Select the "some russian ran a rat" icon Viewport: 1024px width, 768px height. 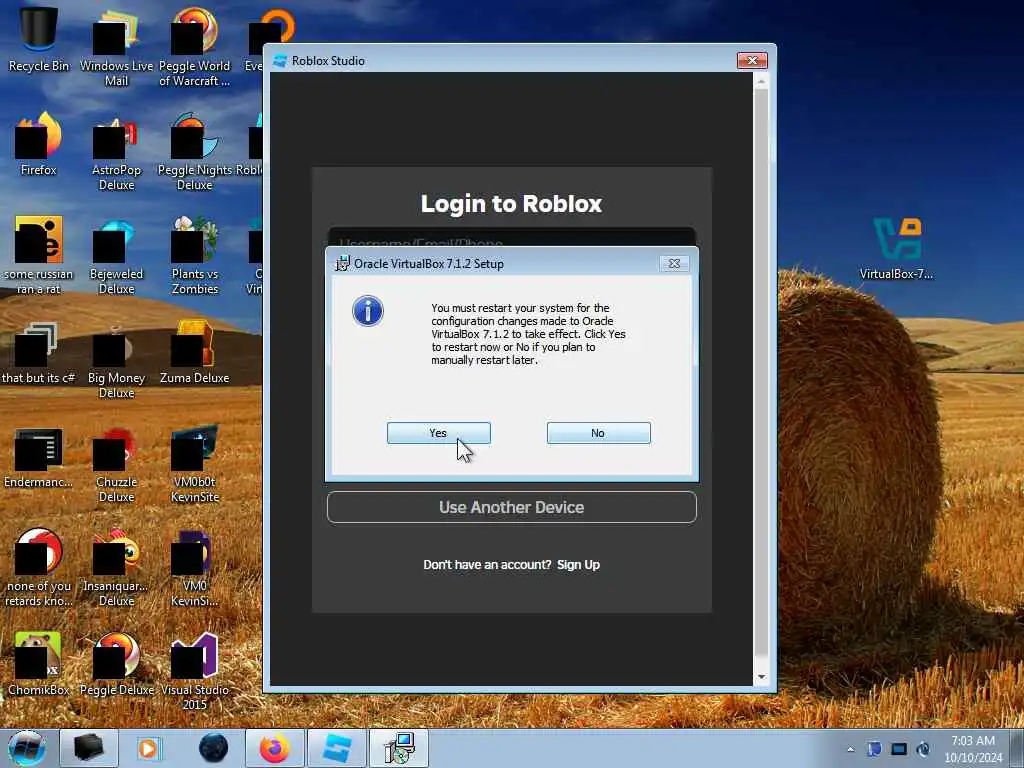click(39, 255)
